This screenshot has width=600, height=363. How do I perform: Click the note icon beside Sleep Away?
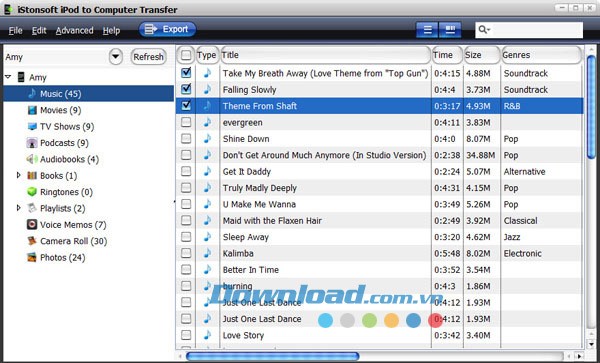[x=207, y=237]
